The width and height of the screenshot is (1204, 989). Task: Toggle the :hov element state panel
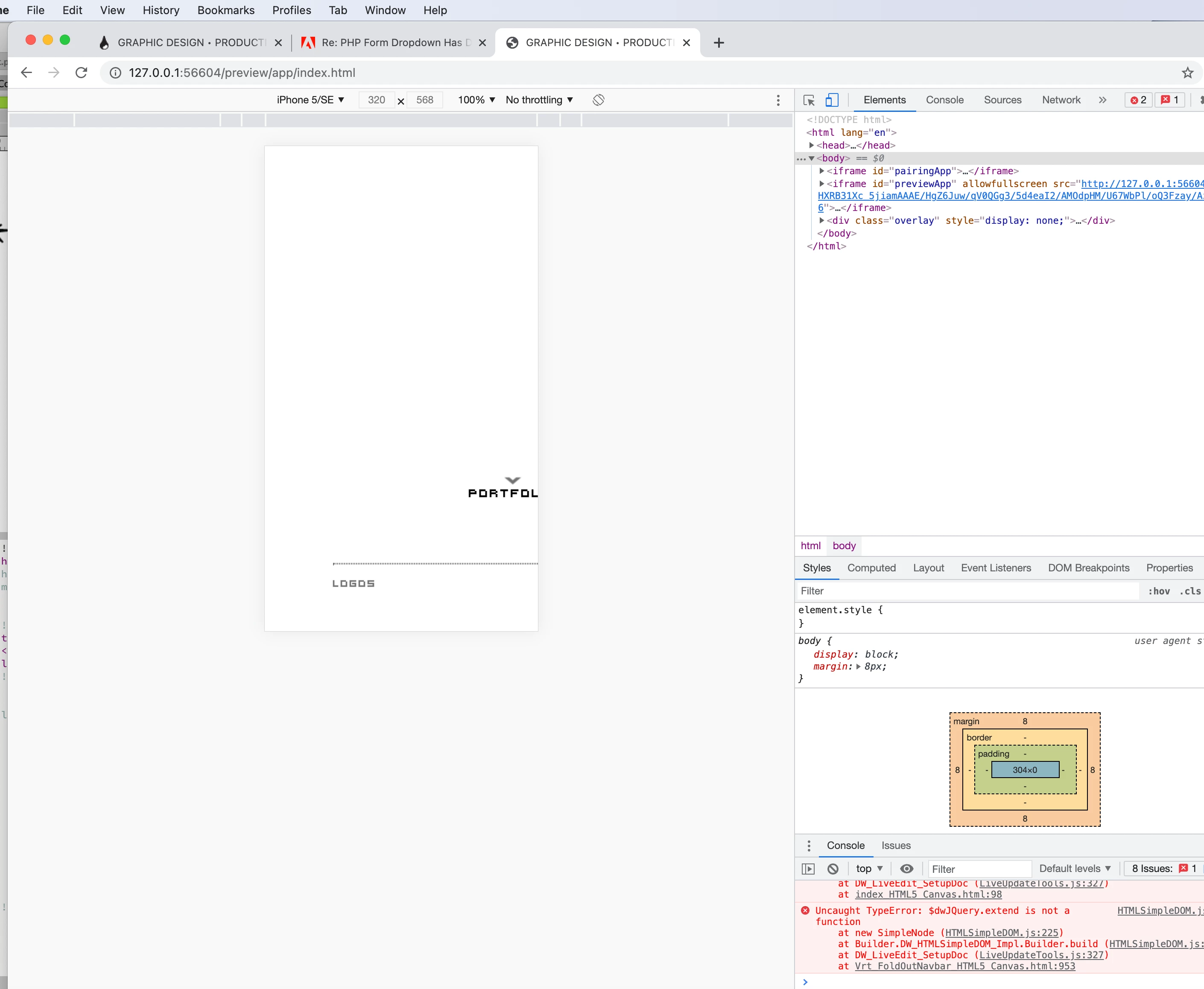pos(1158,591)
